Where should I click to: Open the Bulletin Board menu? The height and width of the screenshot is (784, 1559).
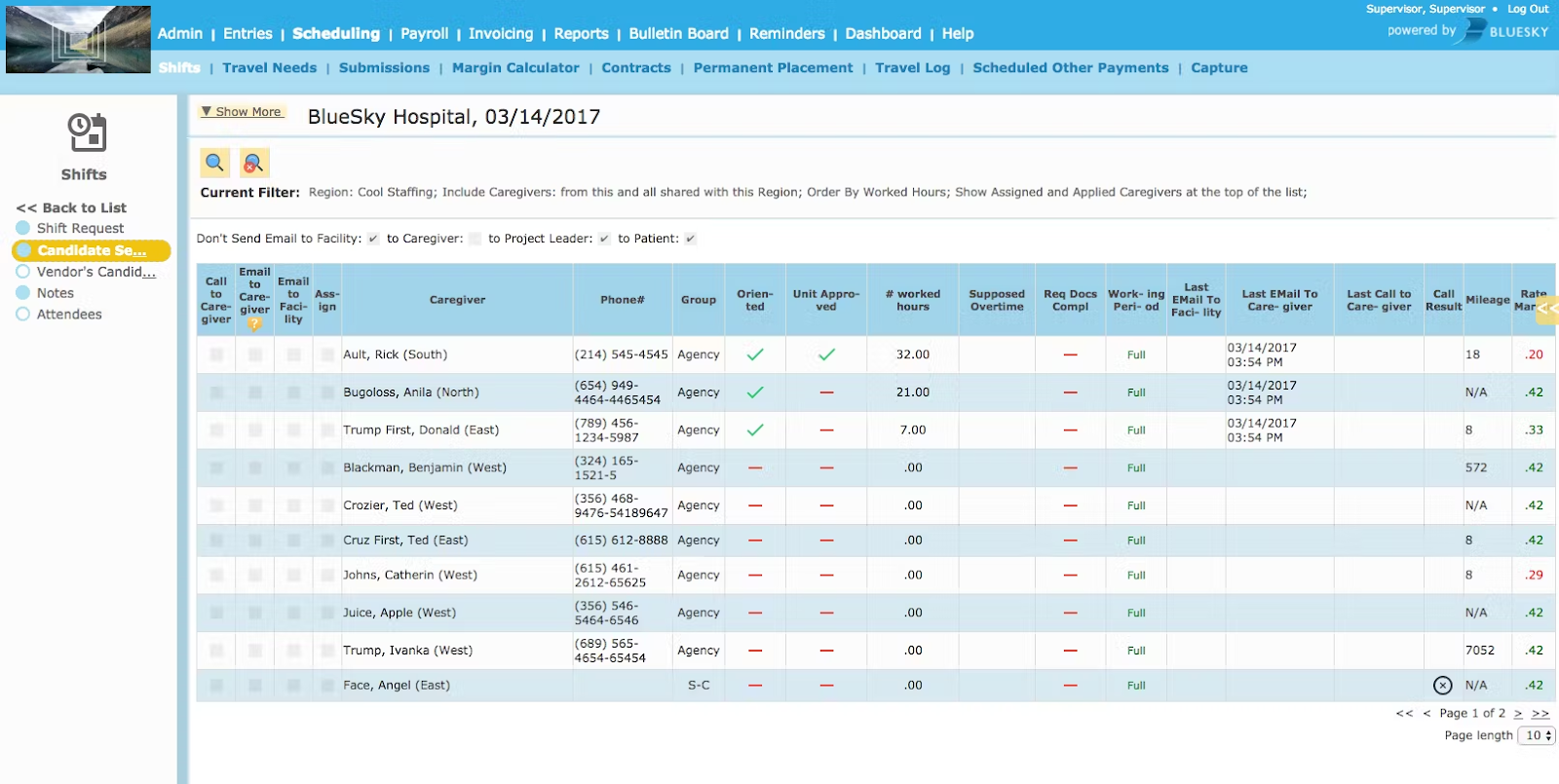[x=679, y=33]
